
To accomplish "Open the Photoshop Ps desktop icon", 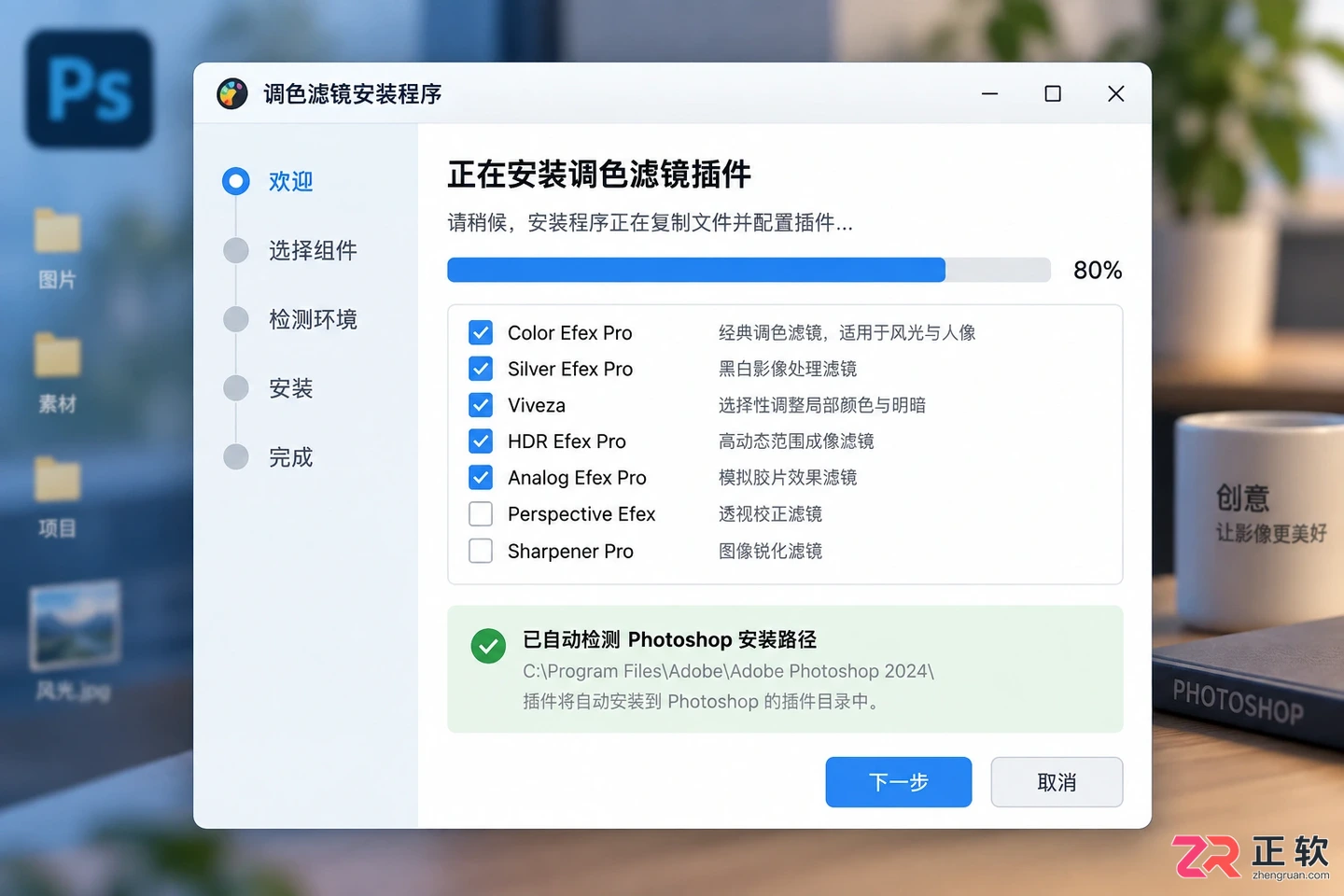I will pos(90,89).
